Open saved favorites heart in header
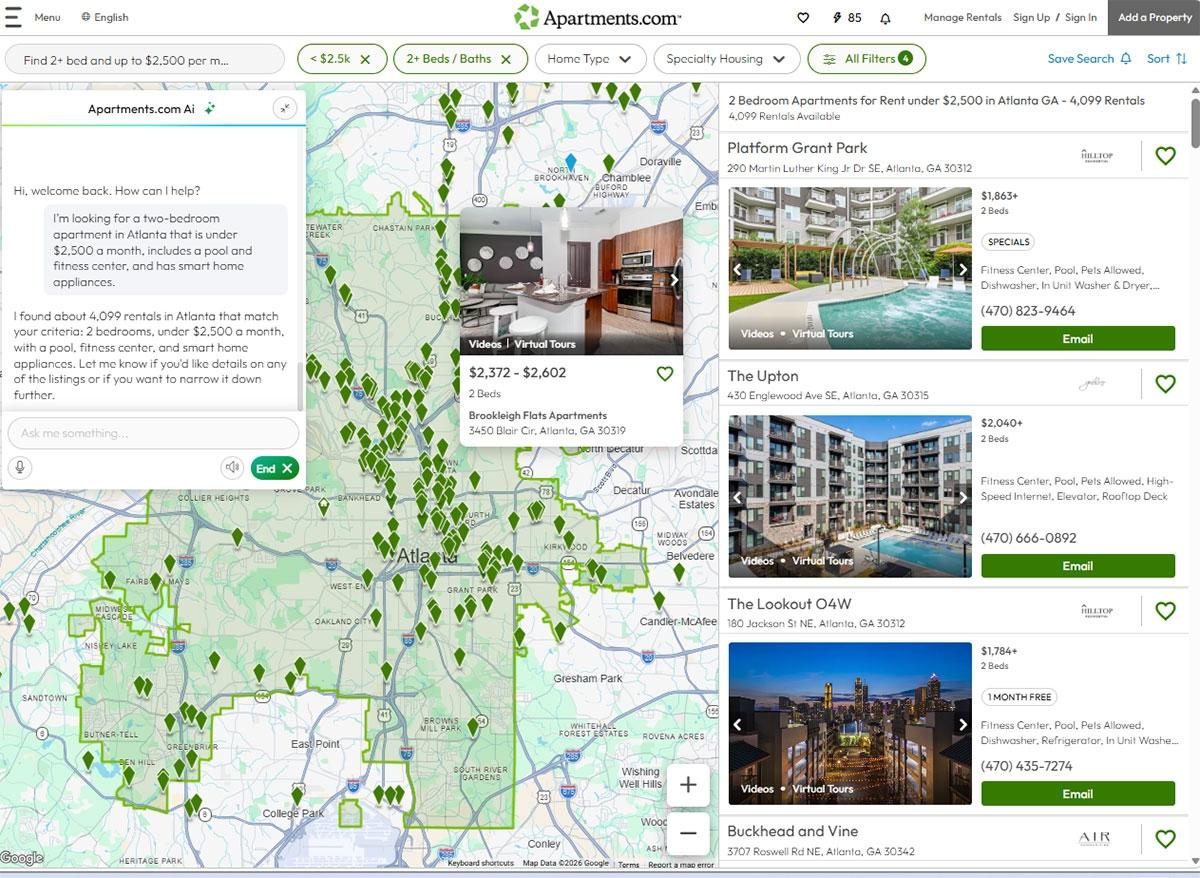This screenshot has height=878, width=1200. click(803, 17)
